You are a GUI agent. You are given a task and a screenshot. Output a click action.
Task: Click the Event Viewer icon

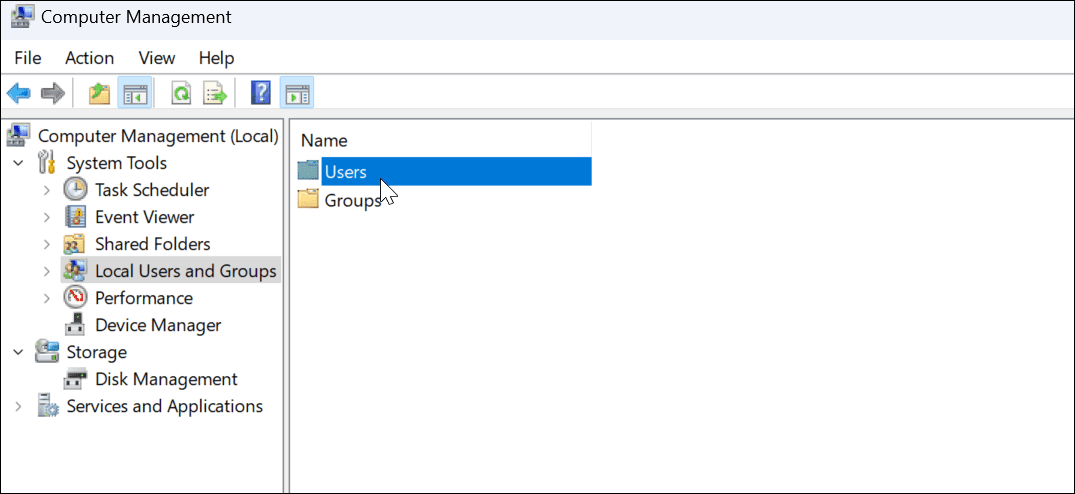(75, 217)
